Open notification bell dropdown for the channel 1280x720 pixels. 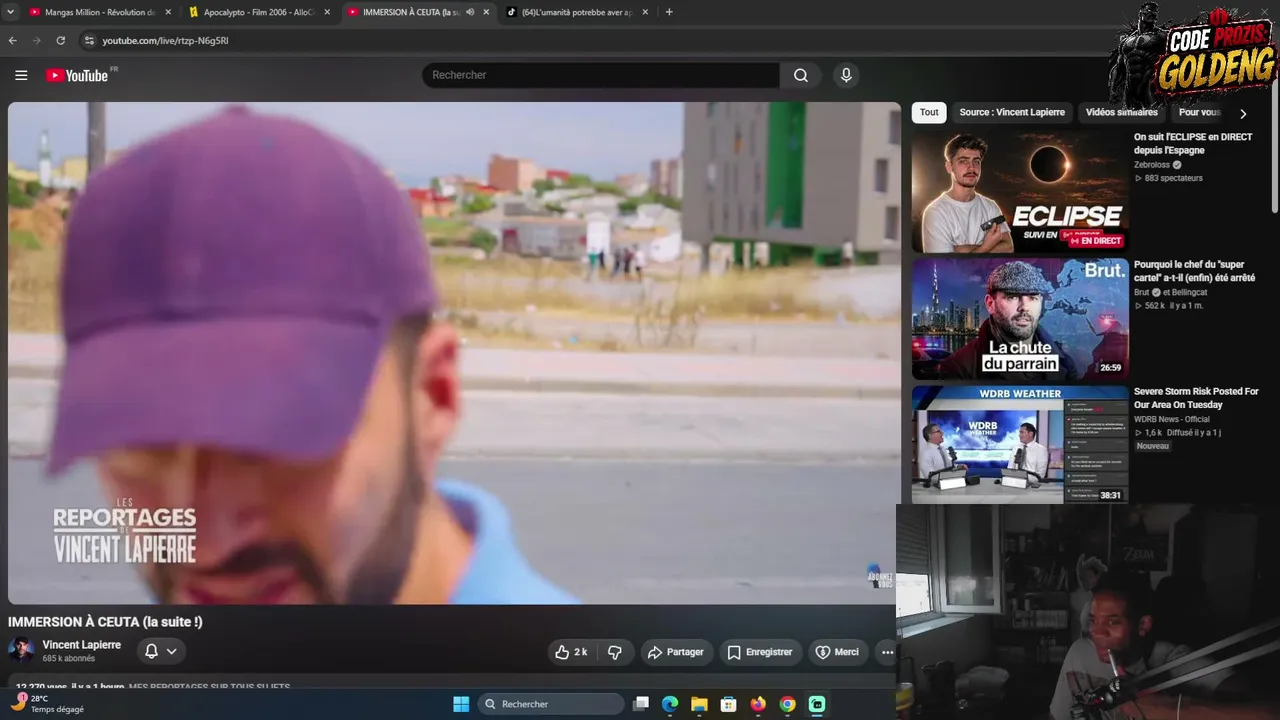[x=161, y=651]
